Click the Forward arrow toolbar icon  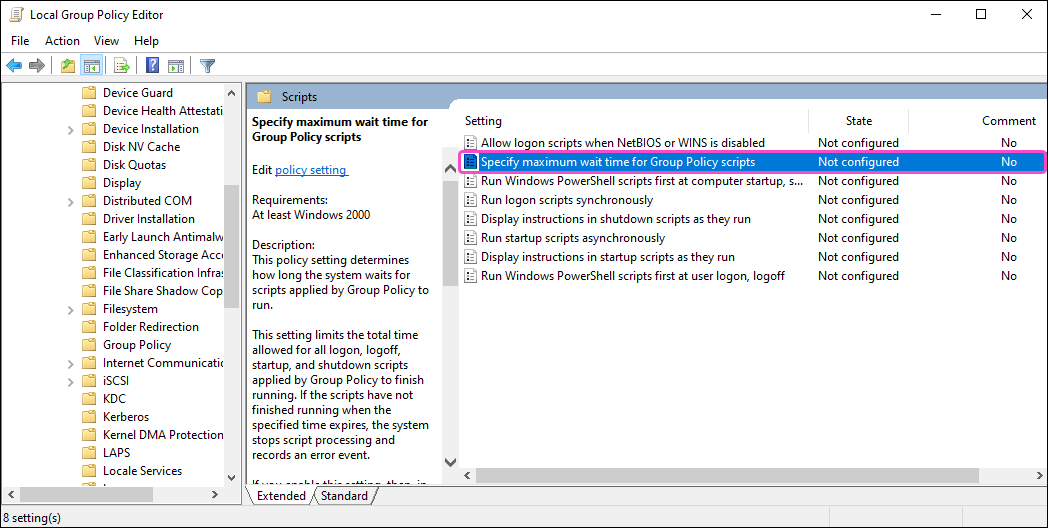tap(37, 65)
